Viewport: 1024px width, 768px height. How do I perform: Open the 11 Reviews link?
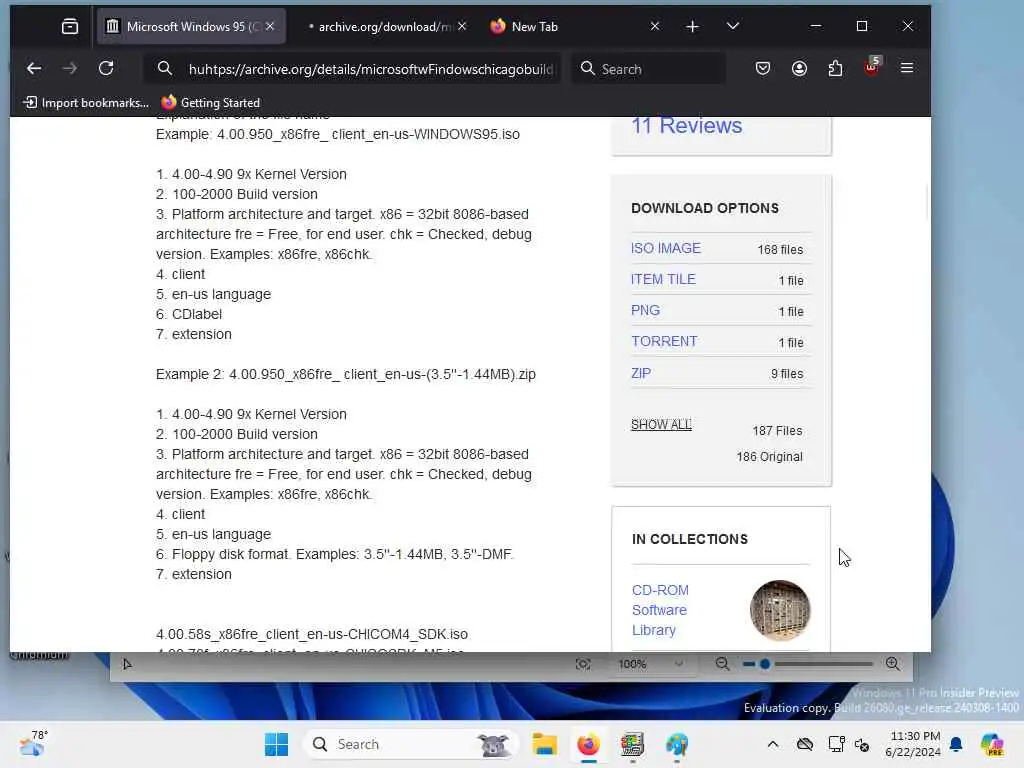686,125
